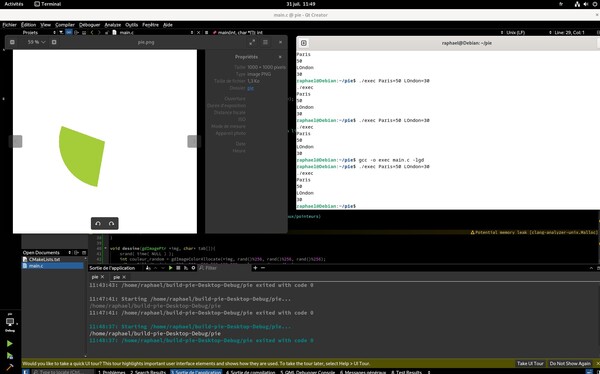Run the project with the green Run button

coord(10,343)
